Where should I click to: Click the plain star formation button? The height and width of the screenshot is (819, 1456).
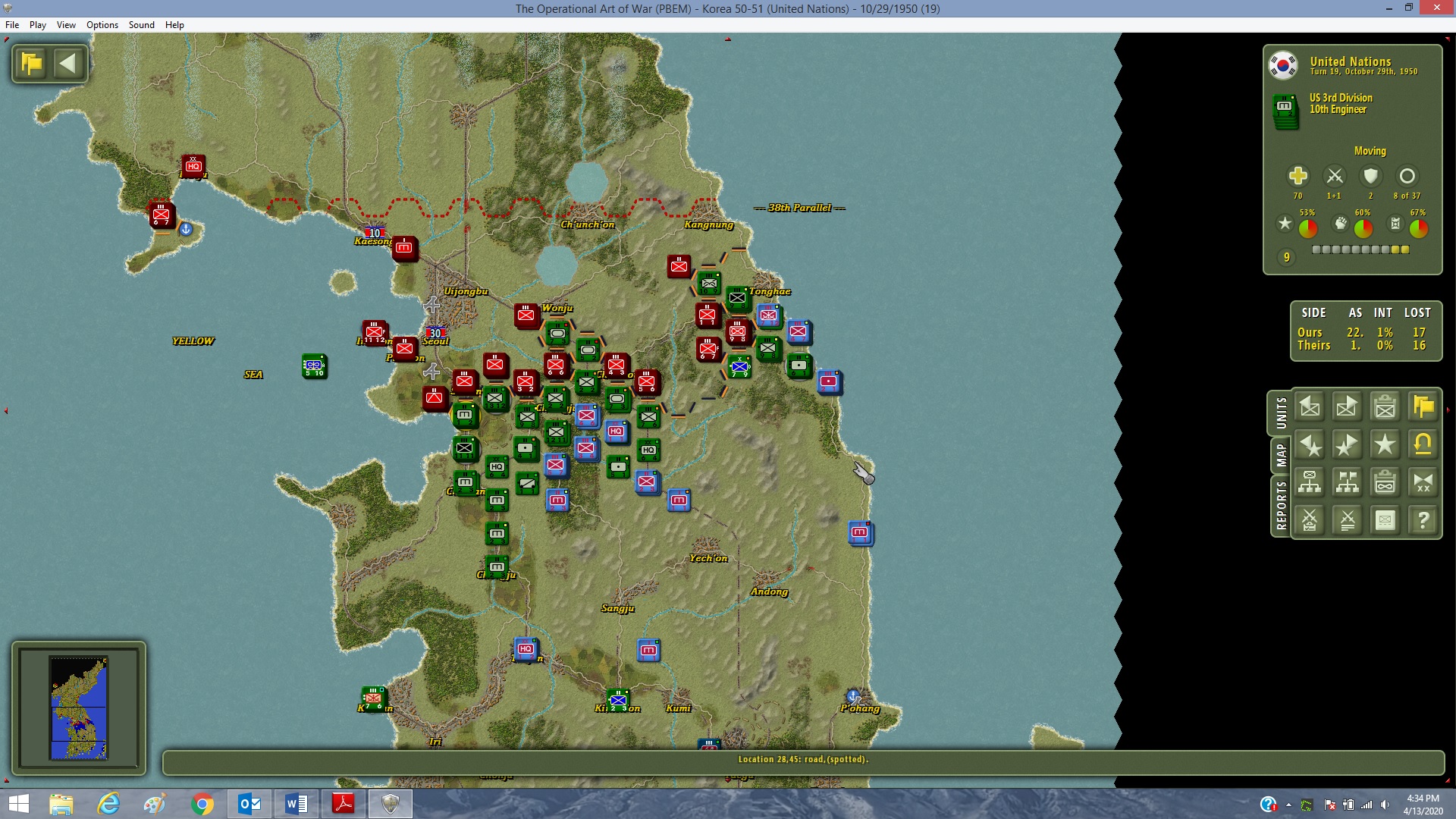coord(1385,445)
